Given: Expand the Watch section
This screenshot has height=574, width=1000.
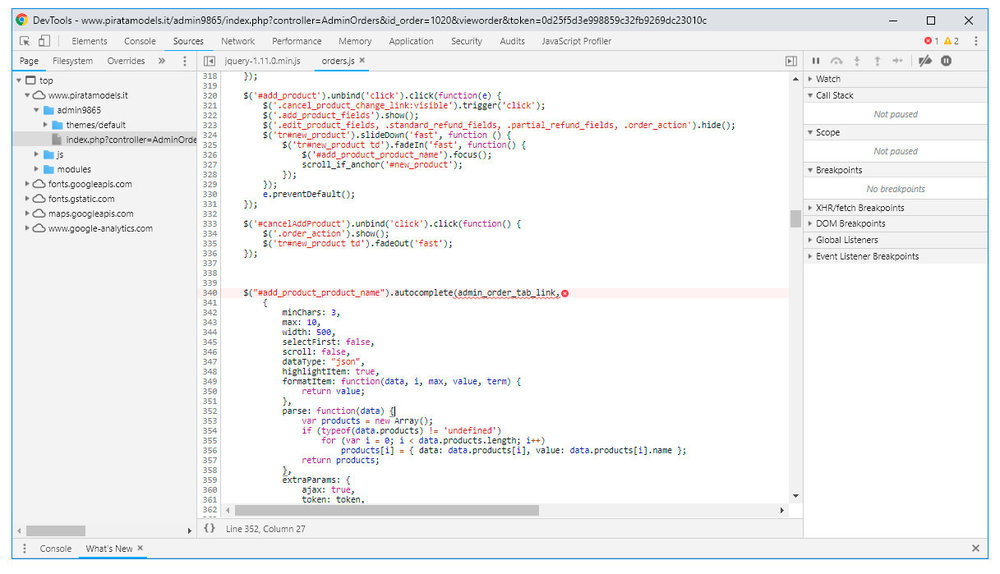Looking at the screenshot, I should click(x=828, y=79).
